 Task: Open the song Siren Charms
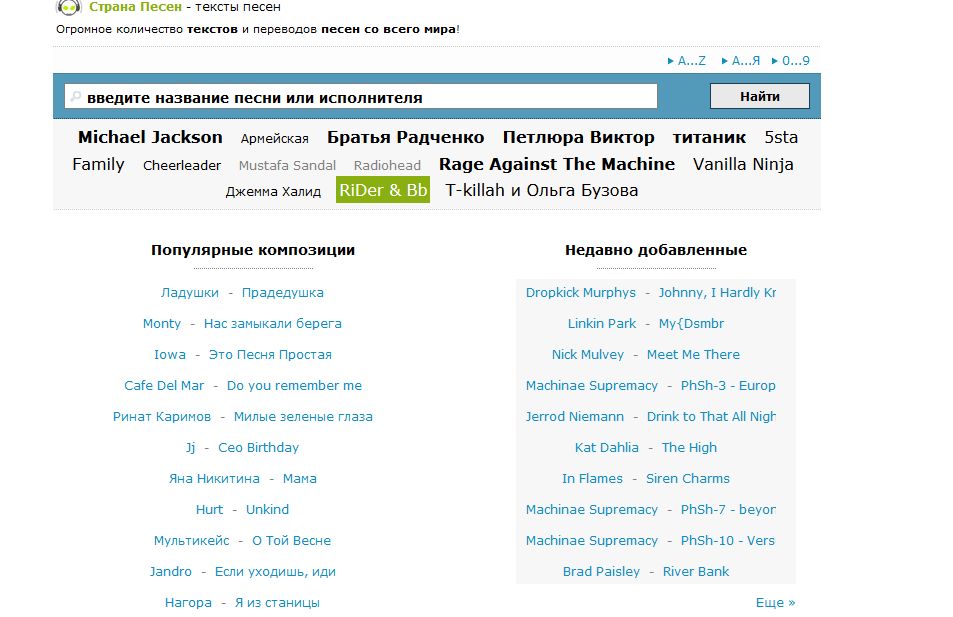coord(688,478)
